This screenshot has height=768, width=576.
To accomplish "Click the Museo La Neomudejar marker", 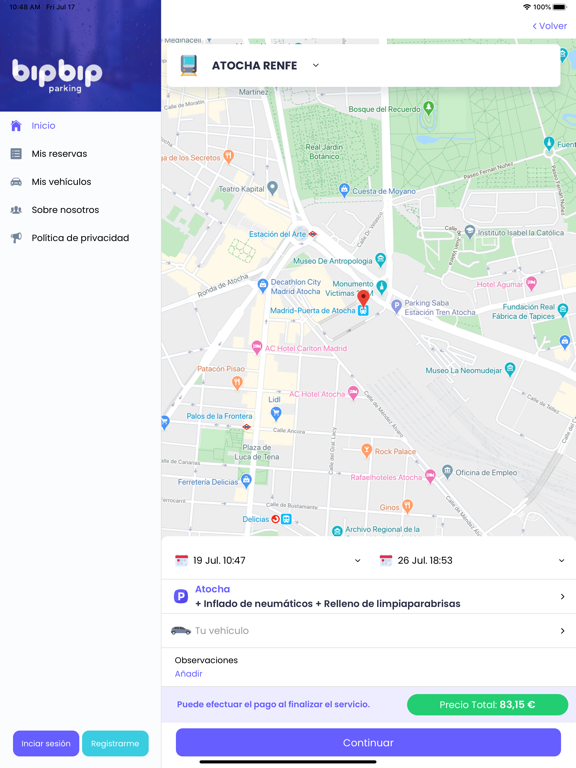I will [510, 369].
